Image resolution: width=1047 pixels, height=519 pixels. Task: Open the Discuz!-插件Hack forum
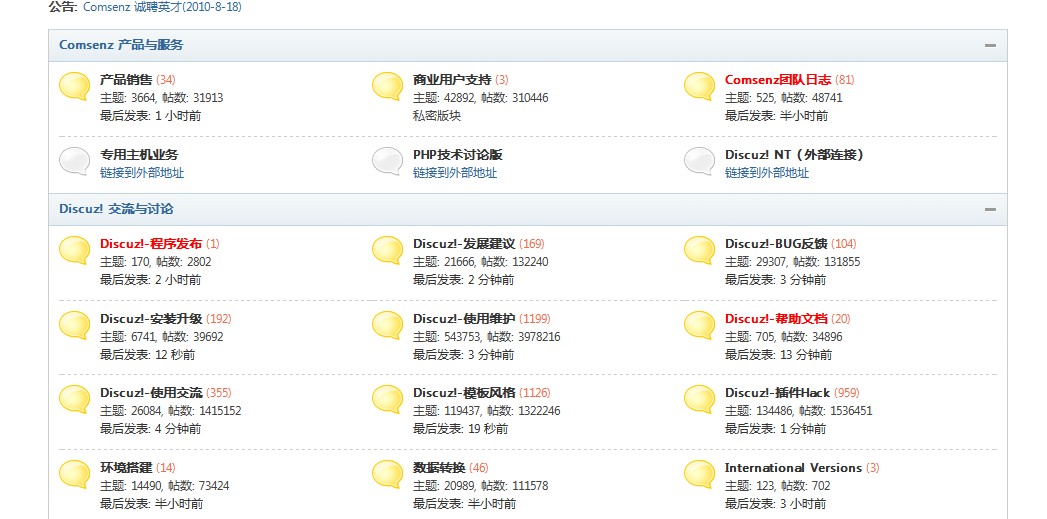(778, 393)
